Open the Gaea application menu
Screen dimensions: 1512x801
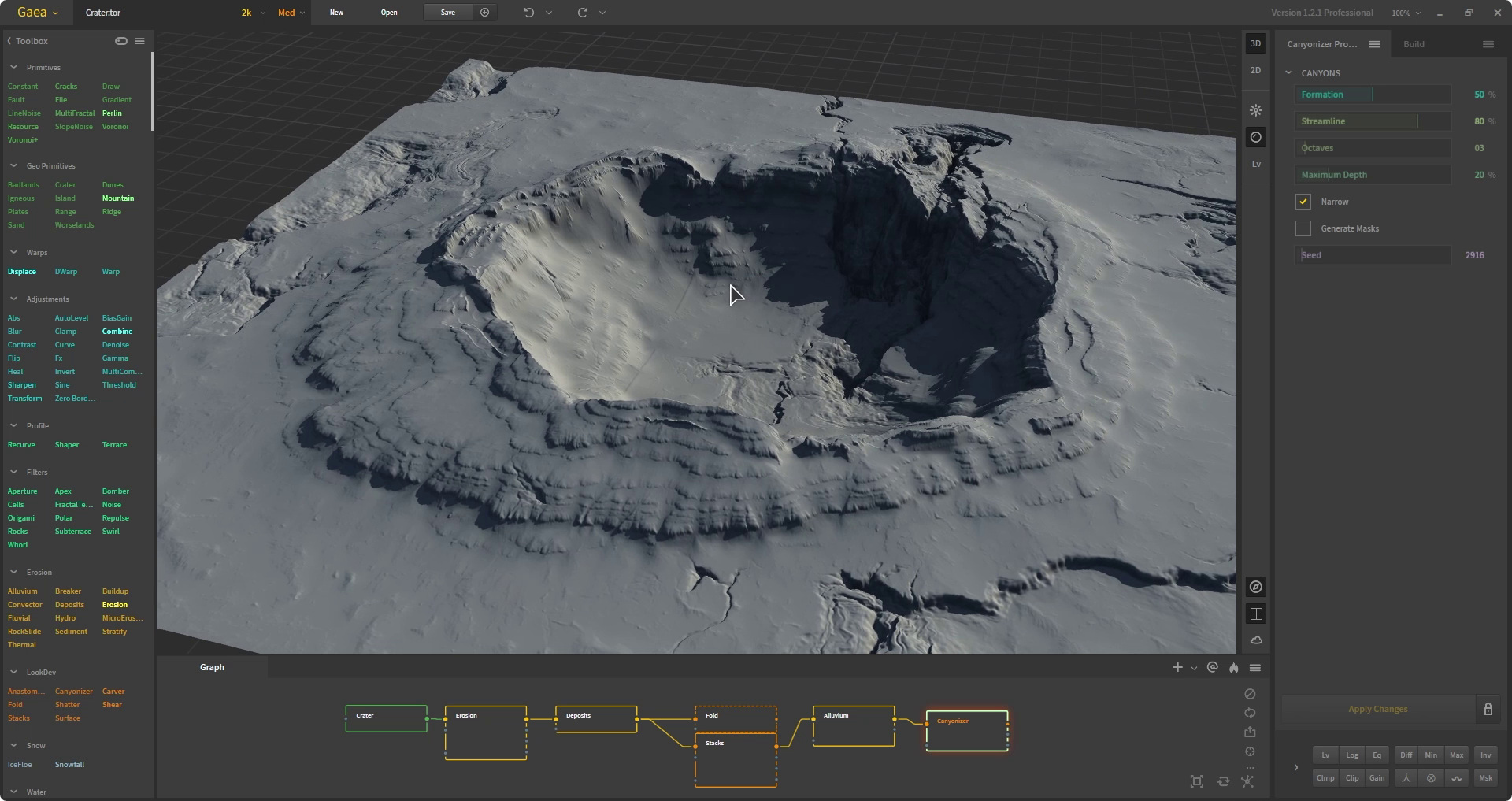pos(37,13)
